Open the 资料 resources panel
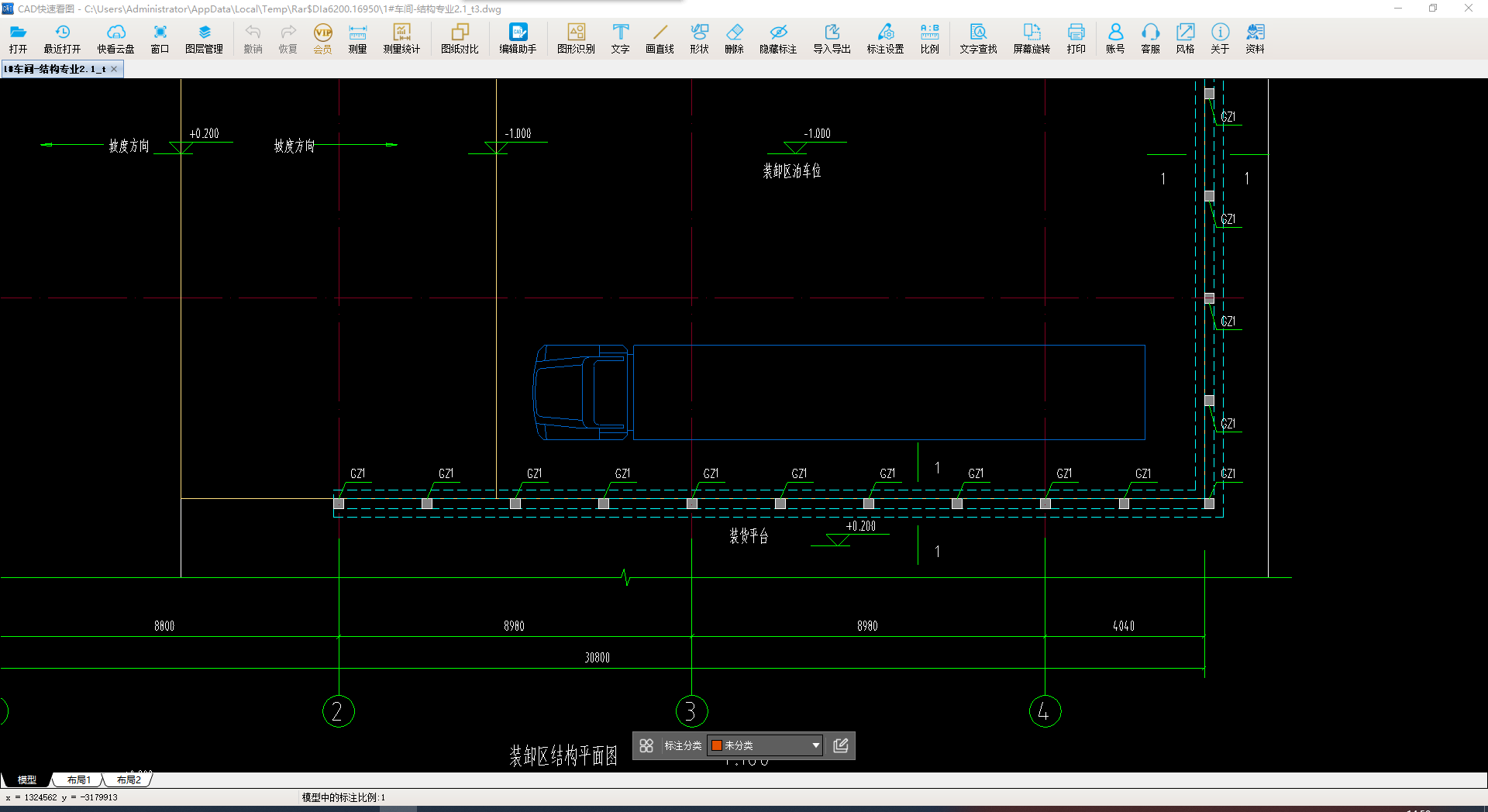The height and width of the screenshot is (812, 1488). pyautogui.click(x=1255, y=39)
